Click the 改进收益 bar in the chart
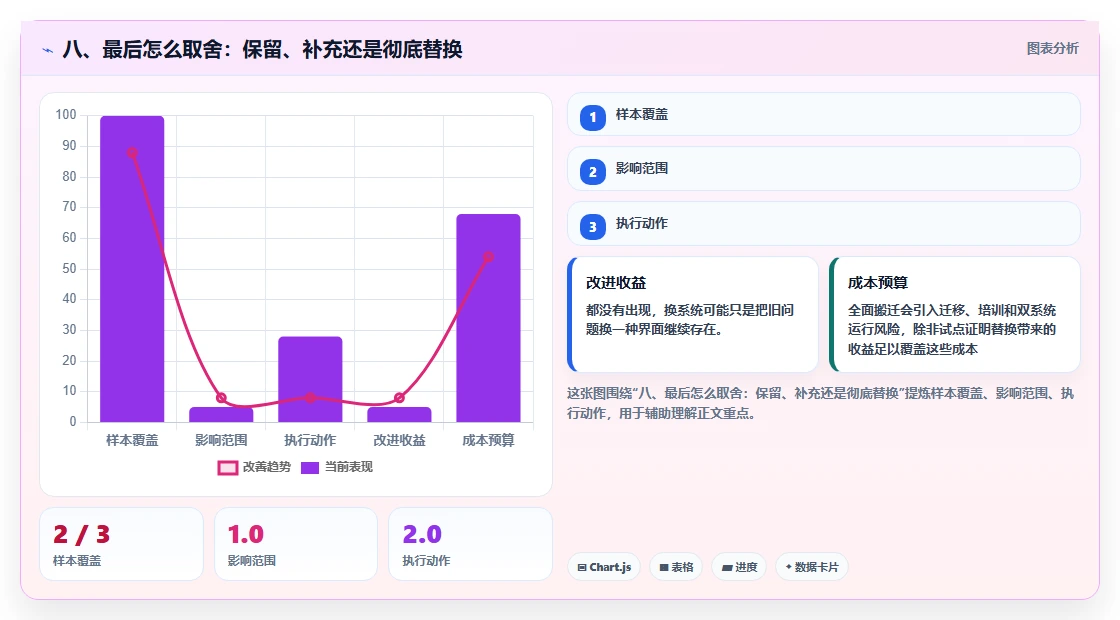Screen dimensions: 1120x620 pyautogui.click(x=399, y=414)
